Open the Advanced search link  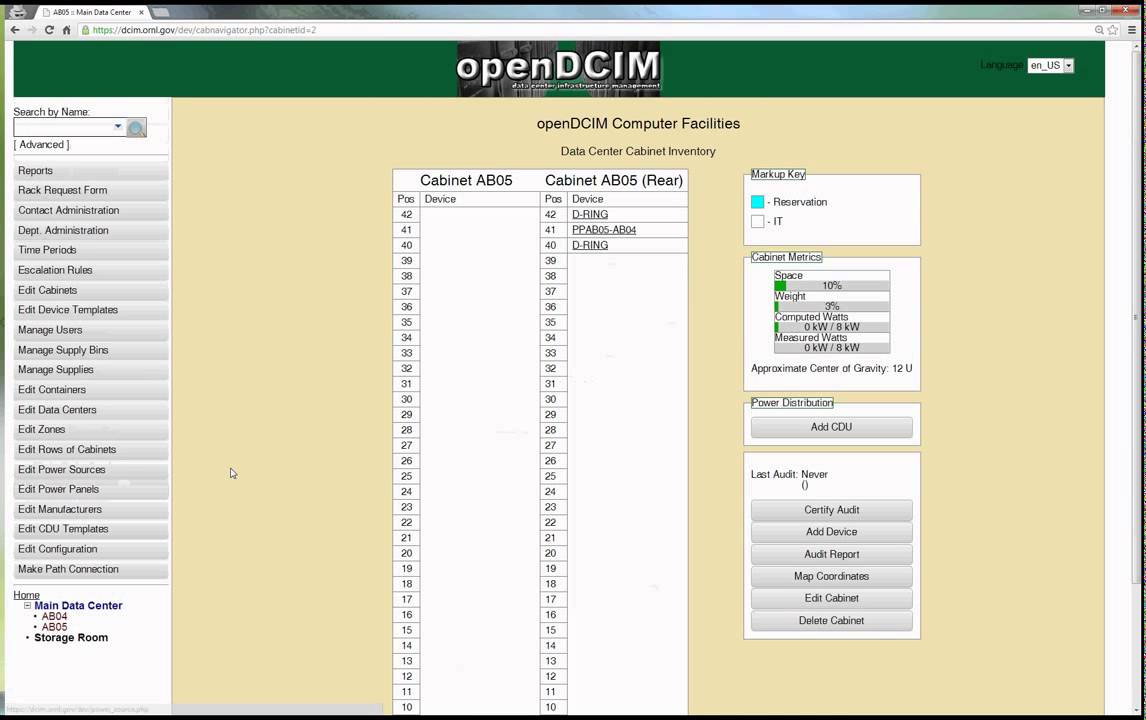coord(42,145)
